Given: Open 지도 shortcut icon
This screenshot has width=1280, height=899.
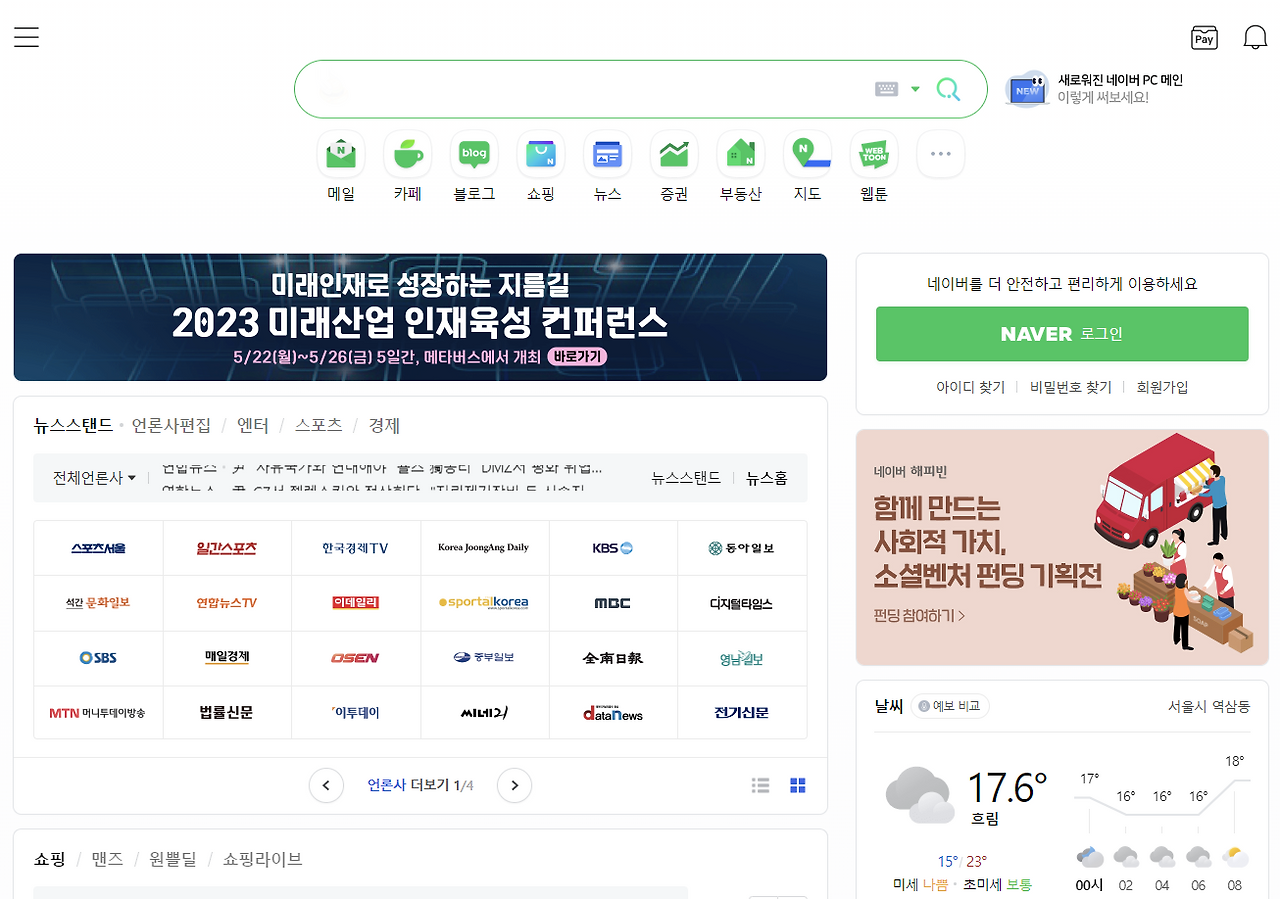Looking at the screenshot, I should tap(807, 155).
